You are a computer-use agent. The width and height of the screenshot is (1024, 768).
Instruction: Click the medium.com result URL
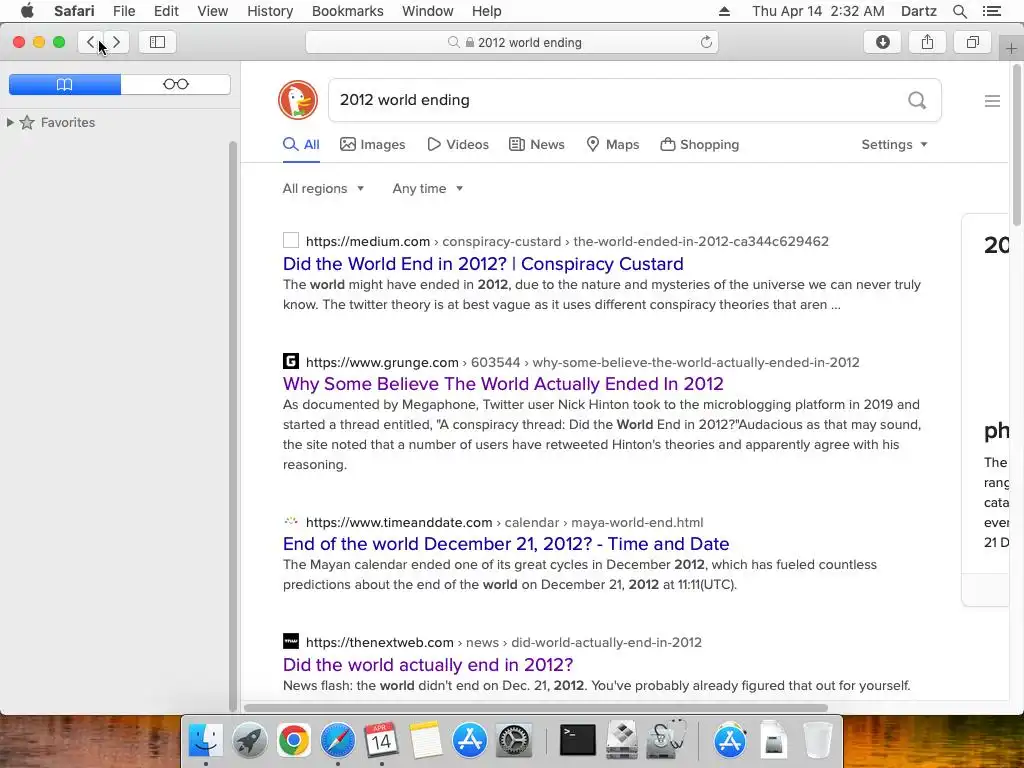click(567, 242)
